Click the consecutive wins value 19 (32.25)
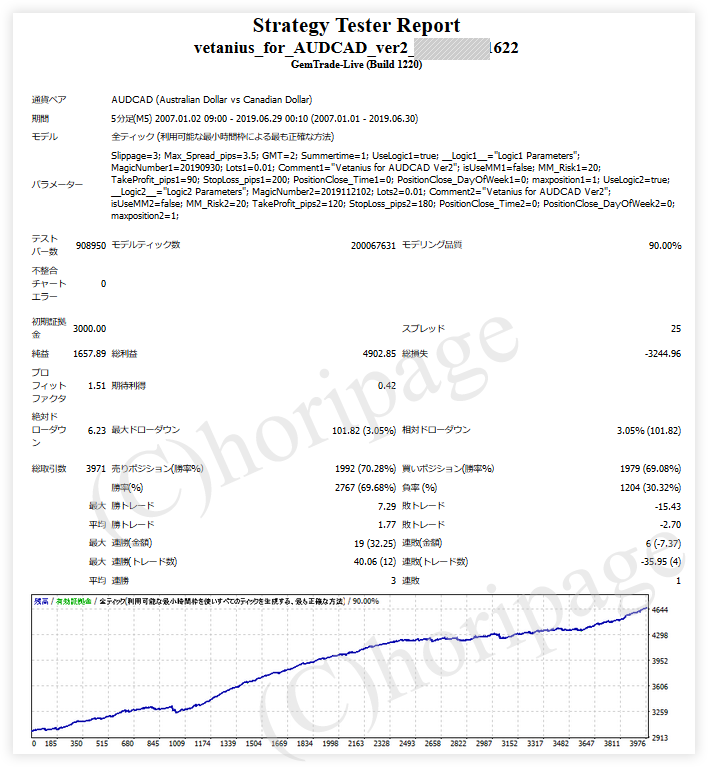The image size is (708, 767). [375, 543]
